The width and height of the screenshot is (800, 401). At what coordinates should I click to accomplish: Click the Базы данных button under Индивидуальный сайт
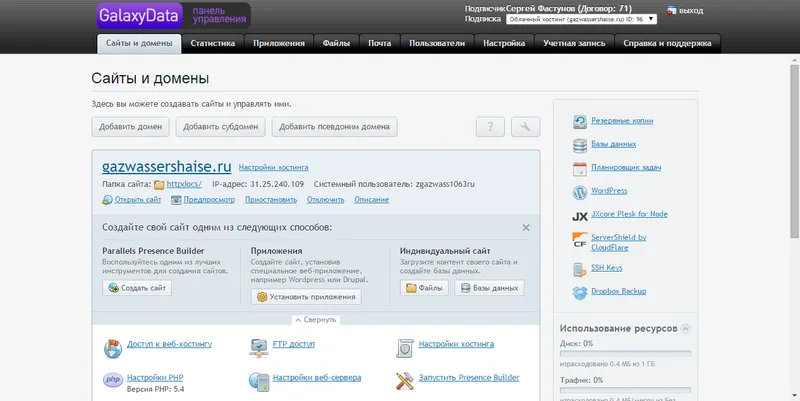point(489,288)
